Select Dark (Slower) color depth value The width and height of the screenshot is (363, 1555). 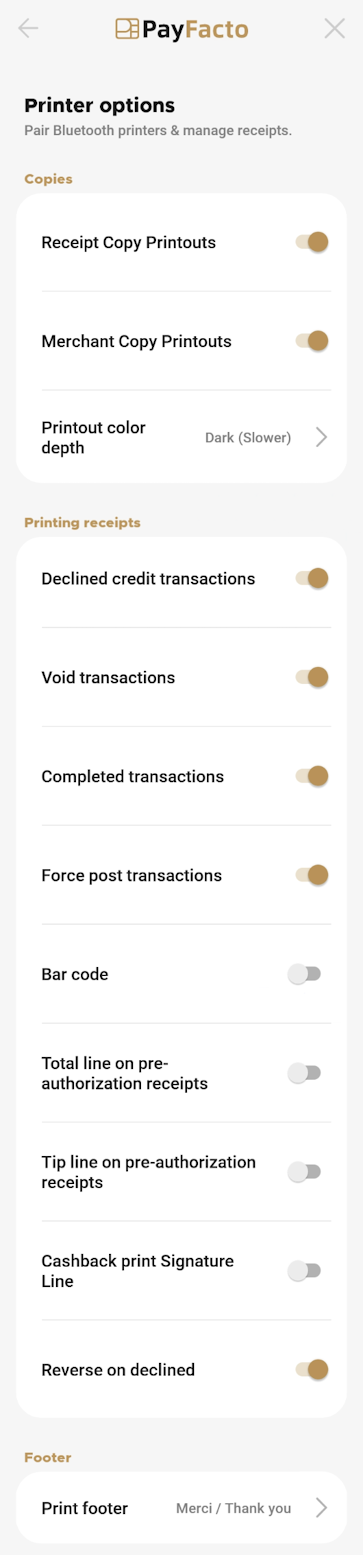[x=248, y=437]
